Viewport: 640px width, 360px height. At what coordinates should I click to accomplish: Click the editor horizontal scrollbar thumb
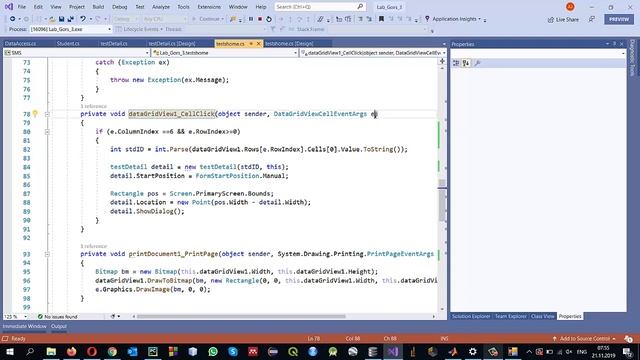(x=241, y=316)
